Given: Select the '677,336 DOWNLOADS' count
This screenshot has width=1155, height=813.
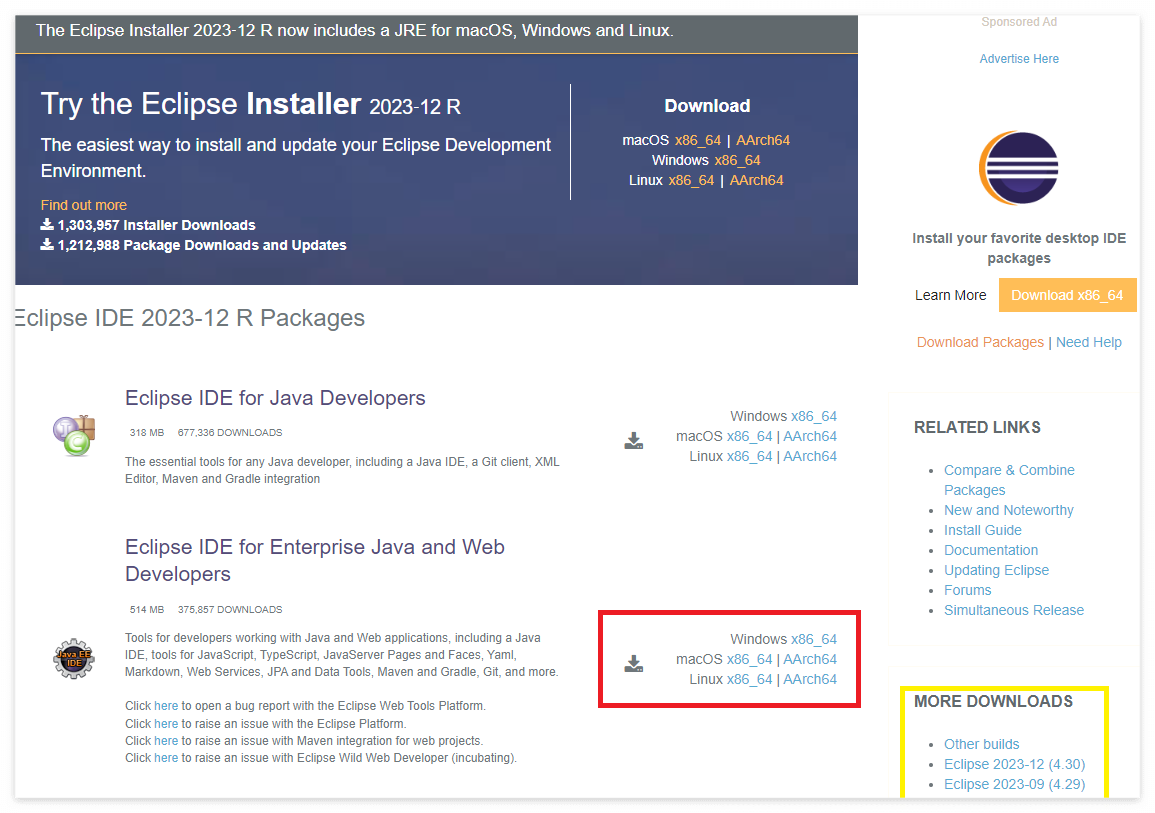Looking at the screenshot, I should coord(230,432).
